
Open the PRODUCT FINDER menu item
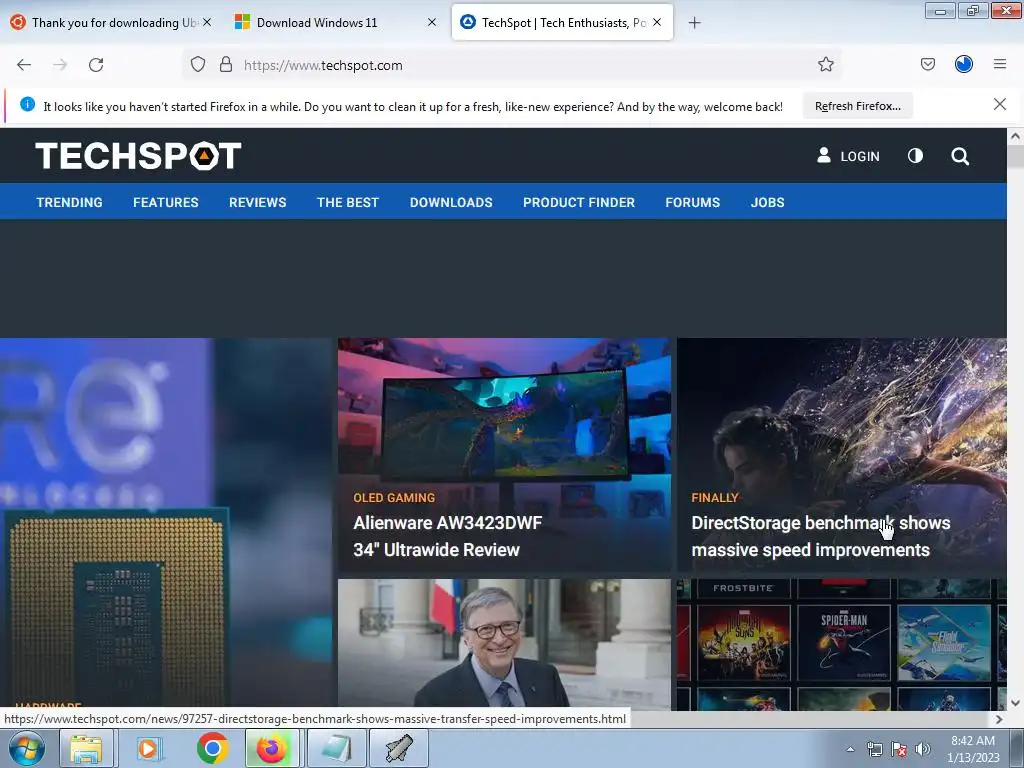tap(579, 202)
